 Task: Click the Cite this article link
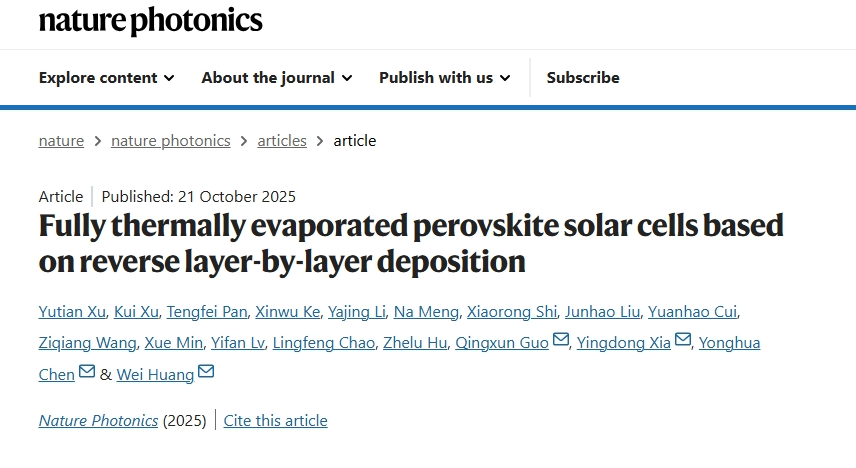275,420
